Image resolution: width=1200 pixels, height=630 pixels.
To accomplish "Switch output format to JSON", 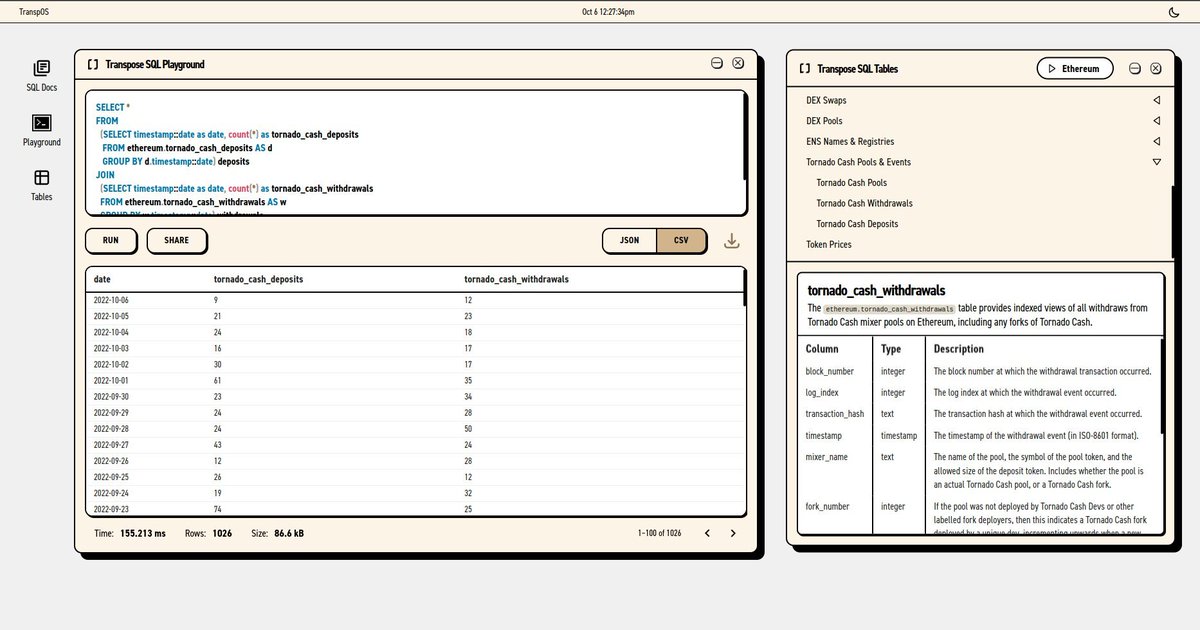I will tap(629, 241).
